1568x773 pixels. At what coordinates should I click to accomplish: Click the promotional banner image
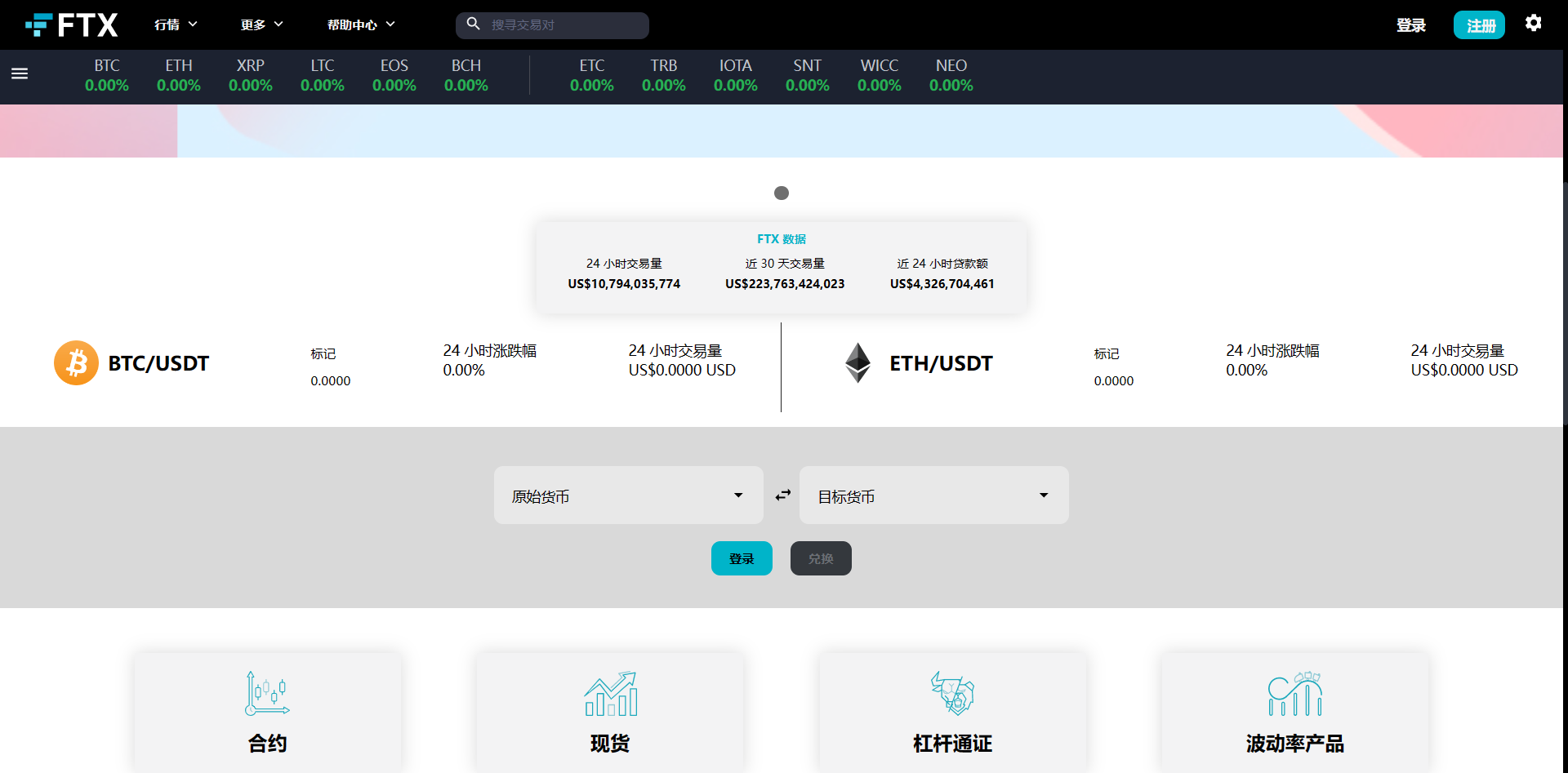782,131
